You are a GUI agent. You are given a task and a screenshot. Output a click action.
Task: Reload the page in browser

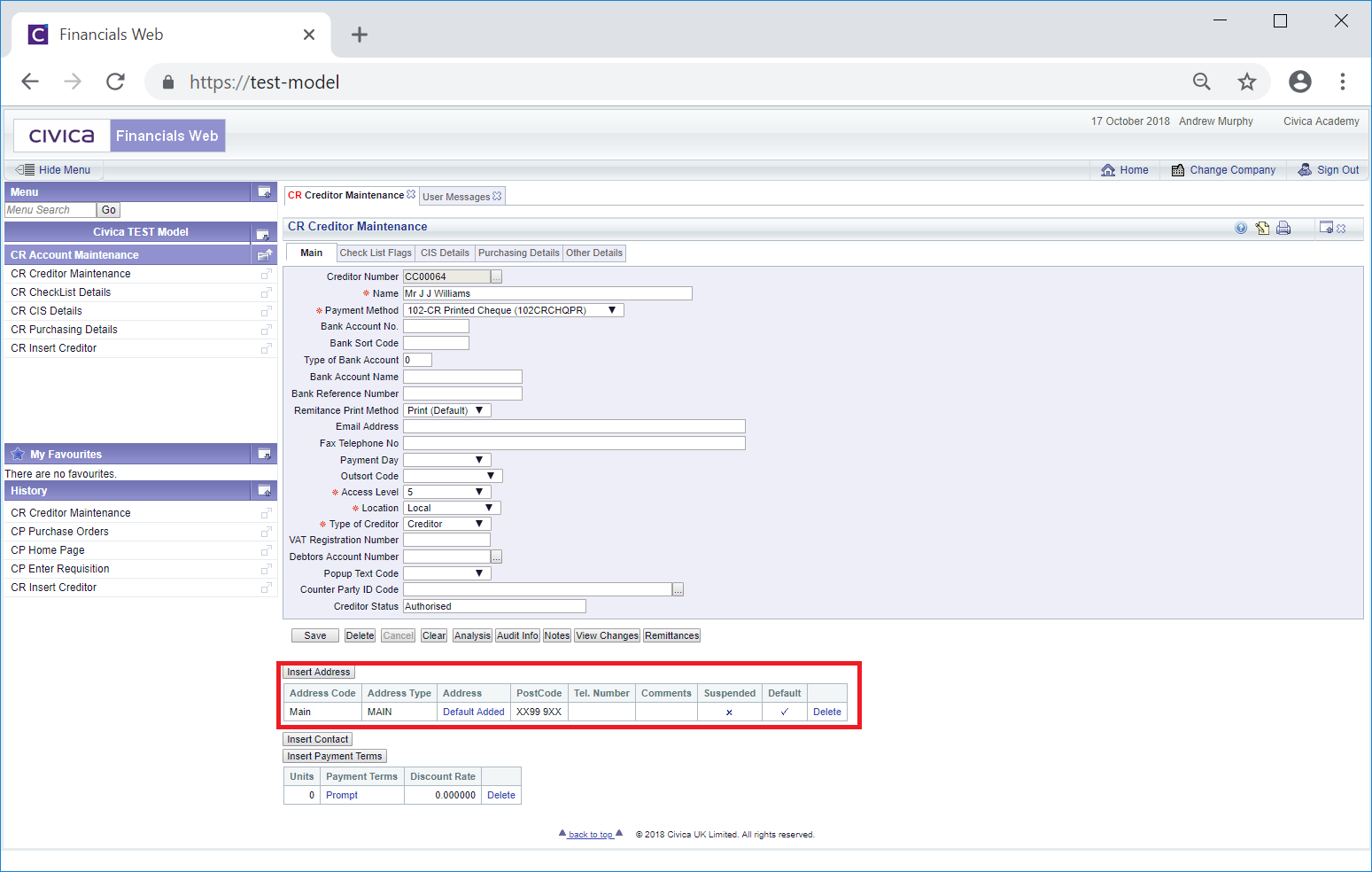(x=115, y=82)
